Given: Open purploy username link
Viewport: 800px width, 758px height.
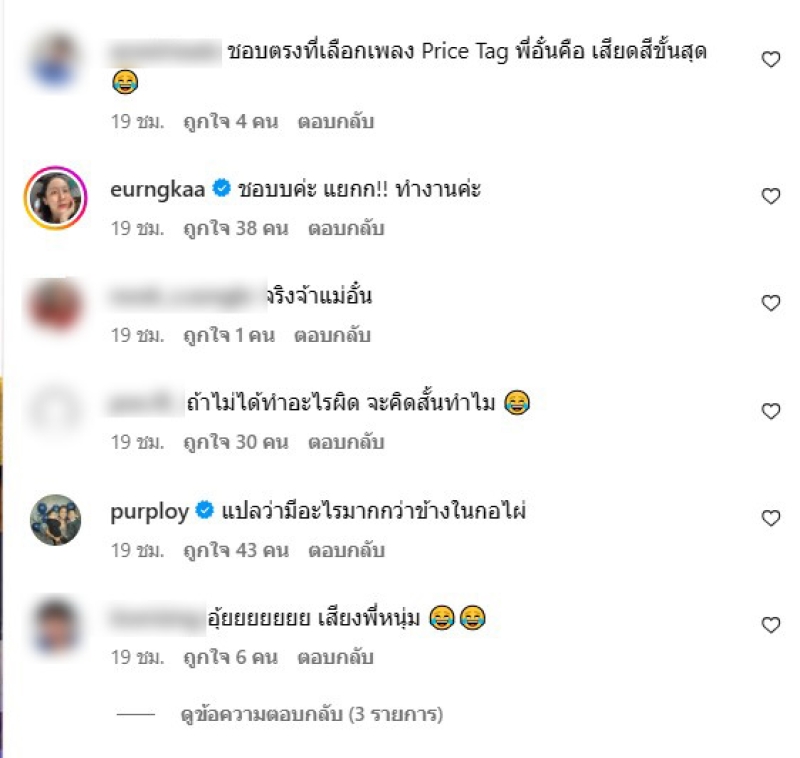Looking at the screenshot, I should 149,512.
